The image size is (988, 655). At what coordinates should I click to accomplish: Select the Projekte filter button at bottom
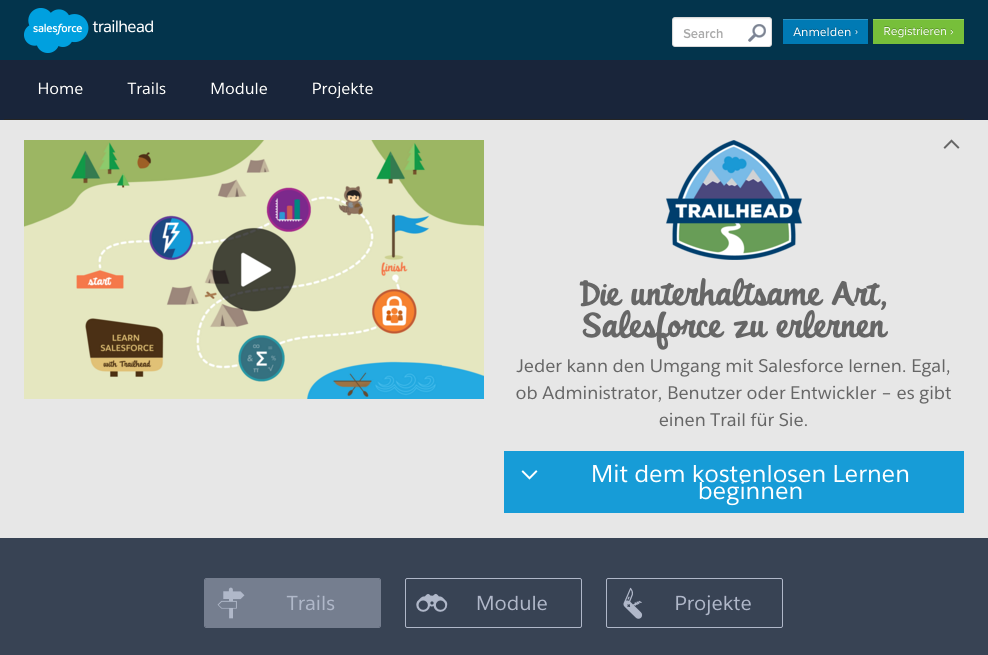click(694, 603)
